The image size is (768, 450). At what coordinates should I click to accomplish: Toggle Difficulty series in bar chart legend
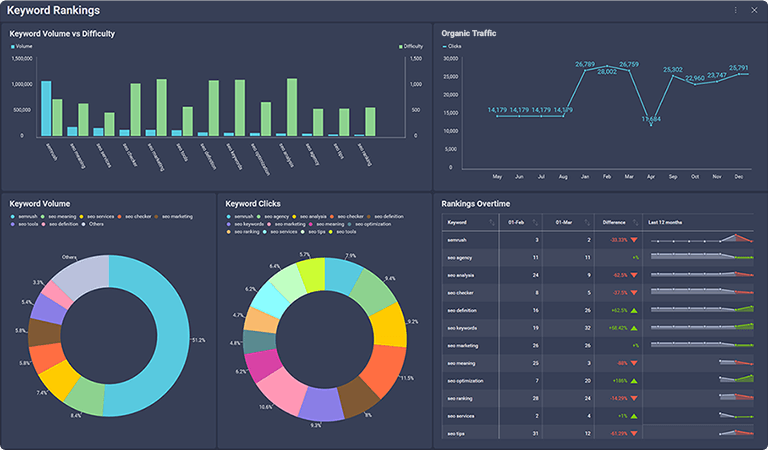[x=411, y=47]
